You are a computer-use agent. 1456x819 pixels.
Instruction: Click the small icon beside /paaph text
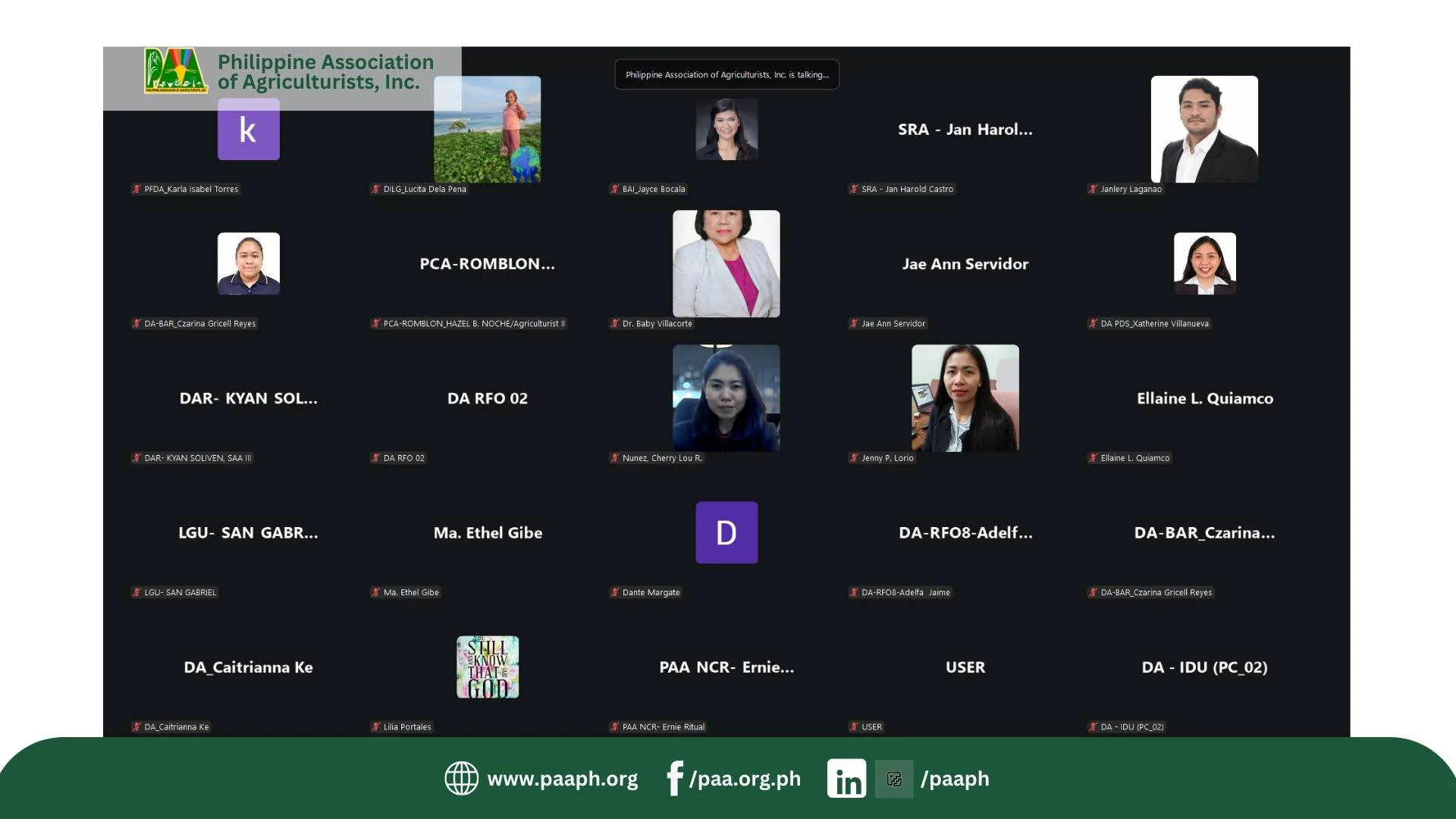pyautogui.click(x=894, y=779)
